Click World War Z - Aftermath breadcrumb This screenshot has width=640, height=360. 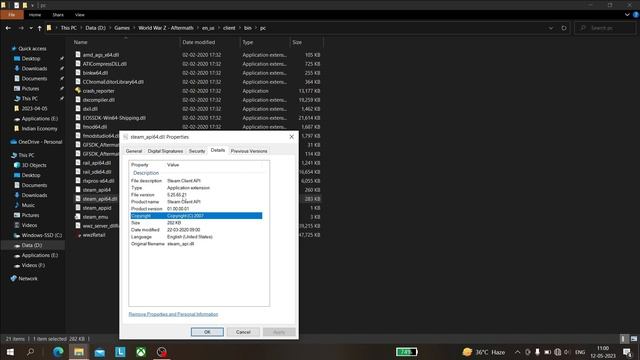click(166, 28)
